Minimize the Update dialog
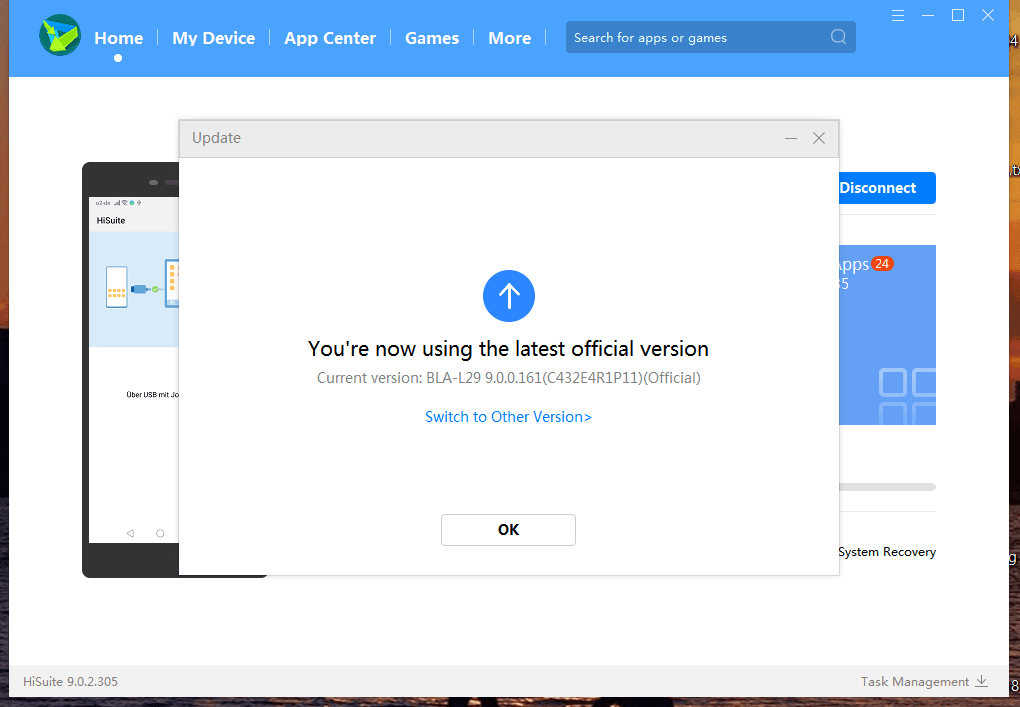Viewport: 1020px width, 707px height. (x=791, y=138)
